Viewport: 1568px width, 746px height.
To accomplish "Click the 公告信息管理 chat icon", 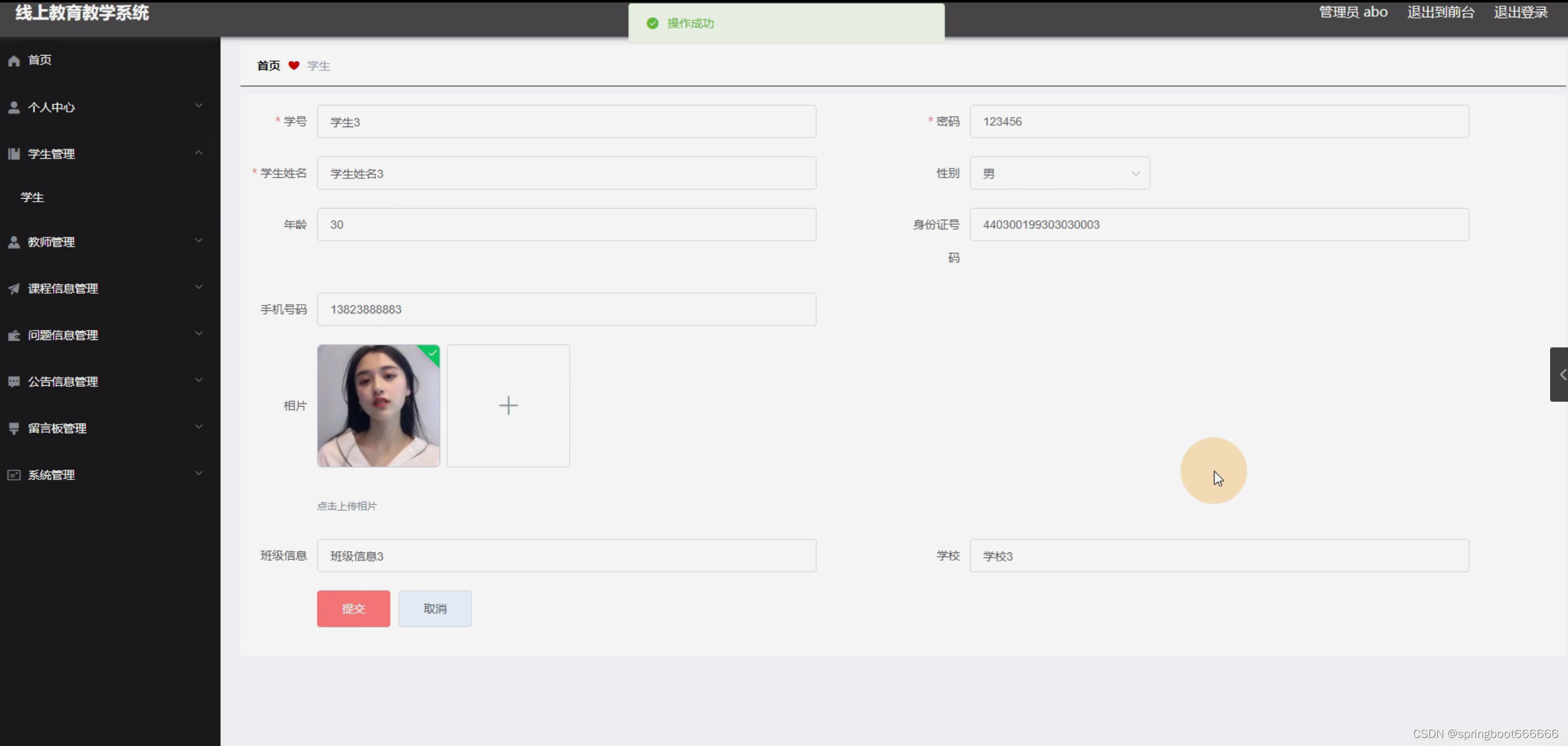I will (14, 382).
